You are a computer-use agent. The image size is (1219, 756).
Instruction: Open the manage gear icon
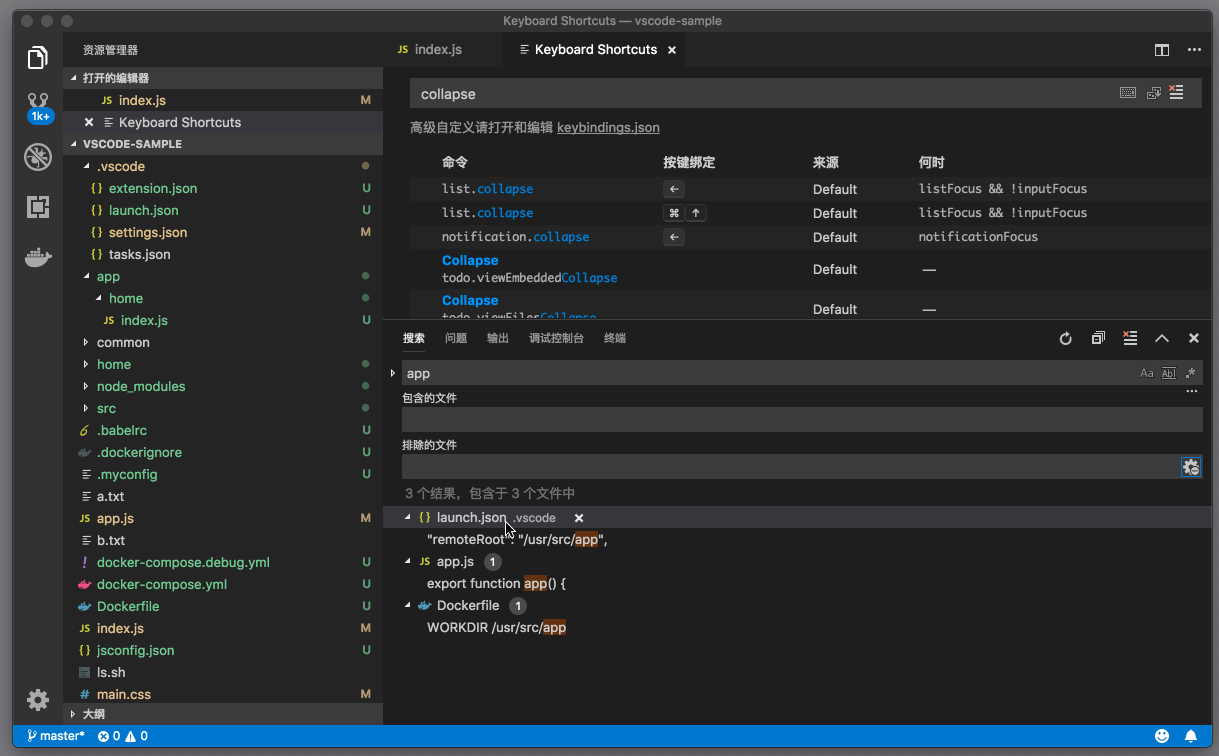tap(38, 700)
